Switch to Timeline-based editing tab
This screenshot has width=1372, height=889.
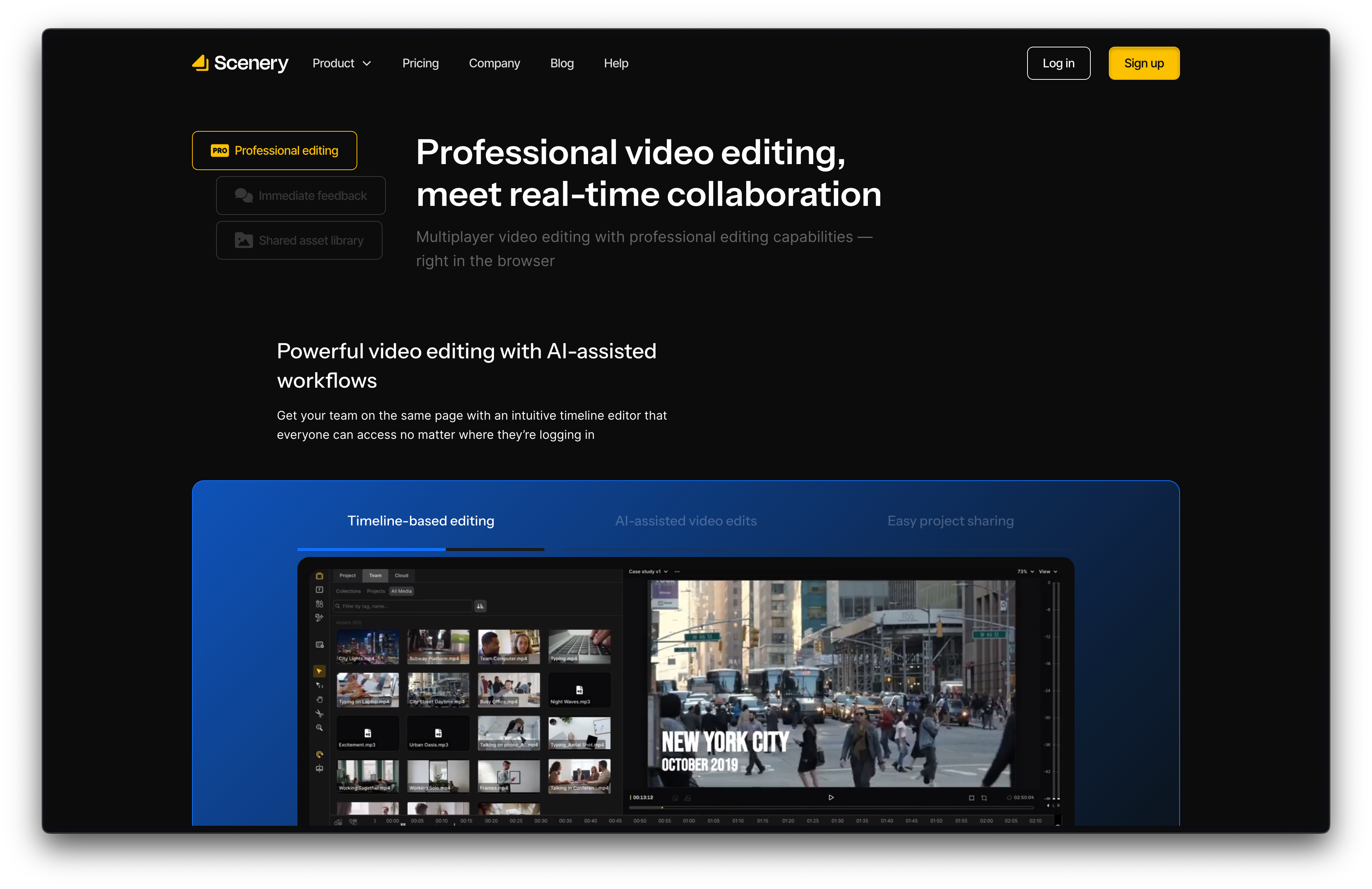[x=420, y=521]
